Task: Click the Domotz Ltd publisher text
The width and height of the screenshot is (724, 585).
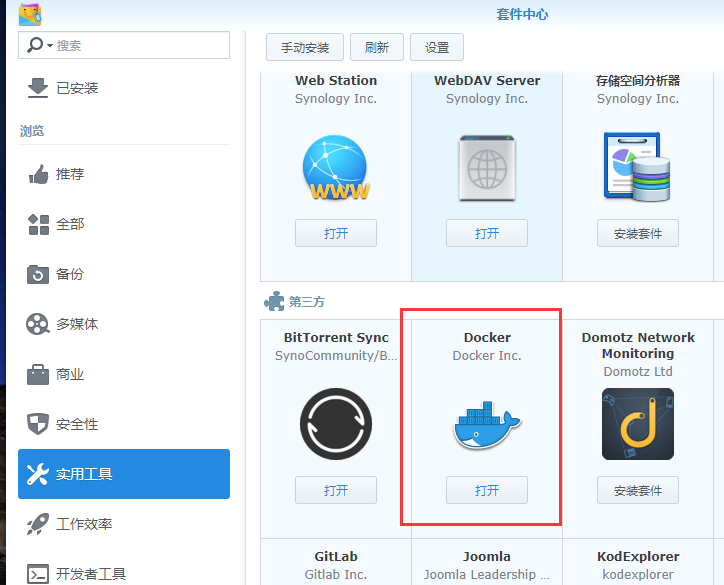Action: (x=638, y=371)
